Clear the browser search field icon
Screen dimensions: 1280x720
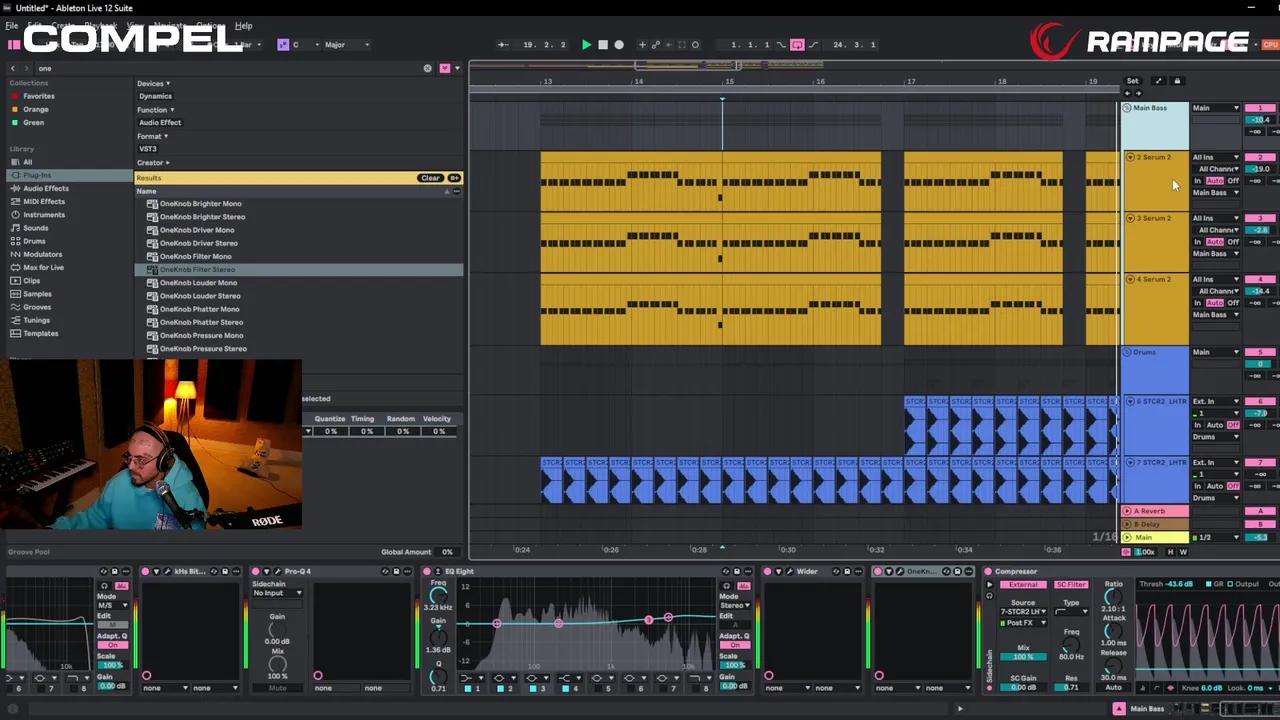pyautogui.click(x=427, y=68)
